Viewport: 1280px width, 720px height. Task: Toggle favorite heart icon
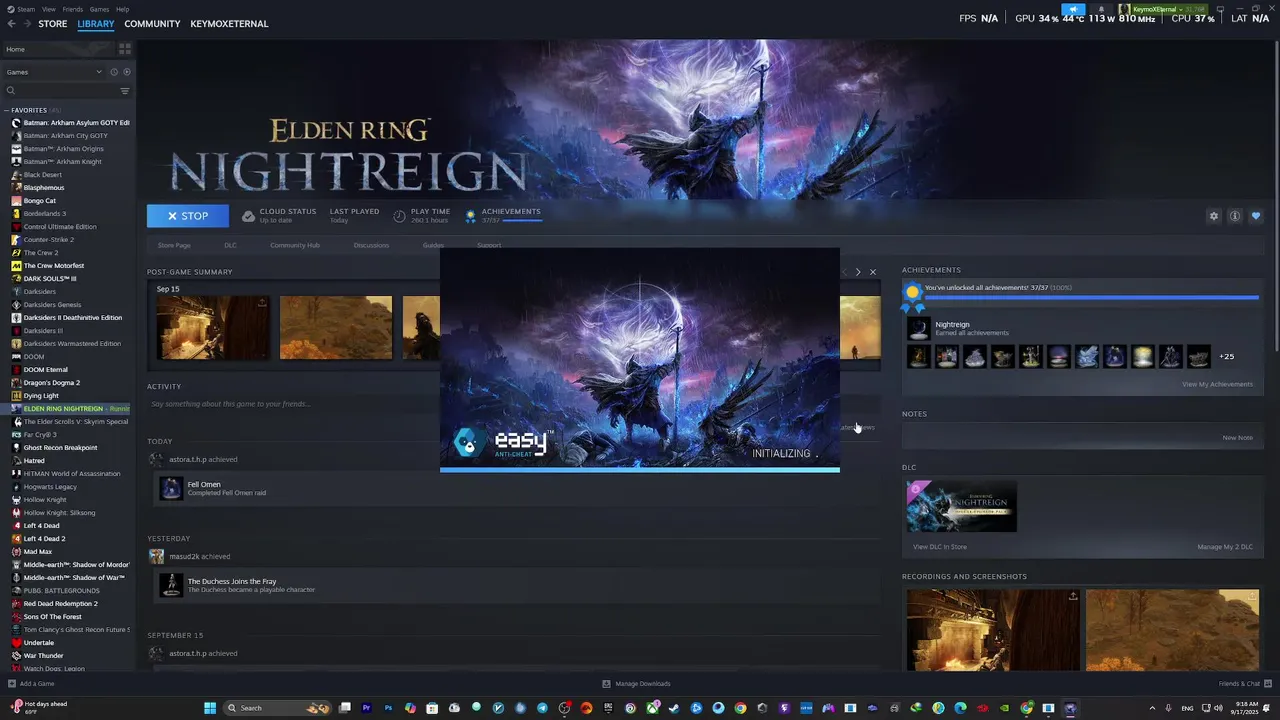point(1256,216)
